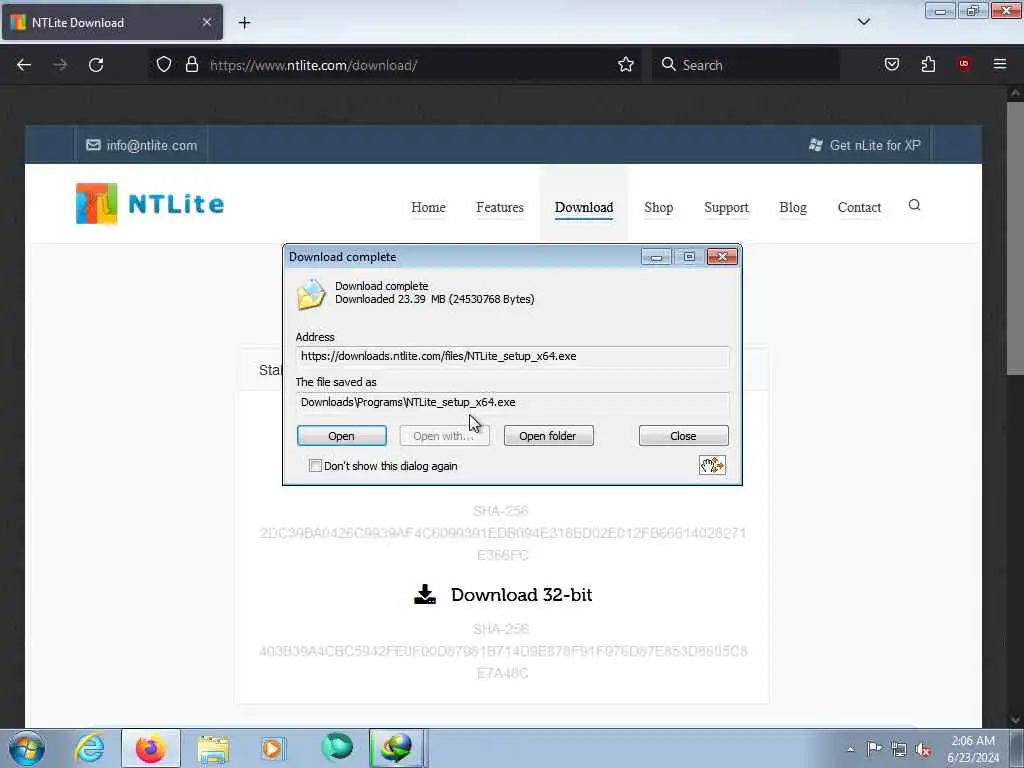
Task: Open Internet Download Manager taskbar icon
Action: 397,748
